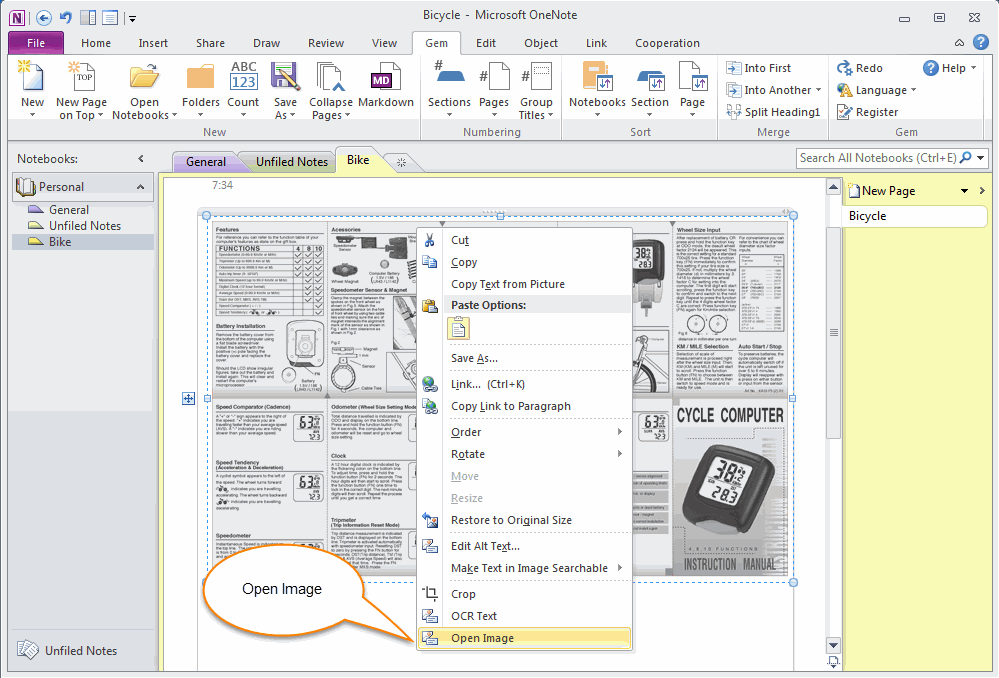Click the blue Help question mark icon
Image resolution: width=999 pixels, height=678 pixels.
click(x=981, y=43)
